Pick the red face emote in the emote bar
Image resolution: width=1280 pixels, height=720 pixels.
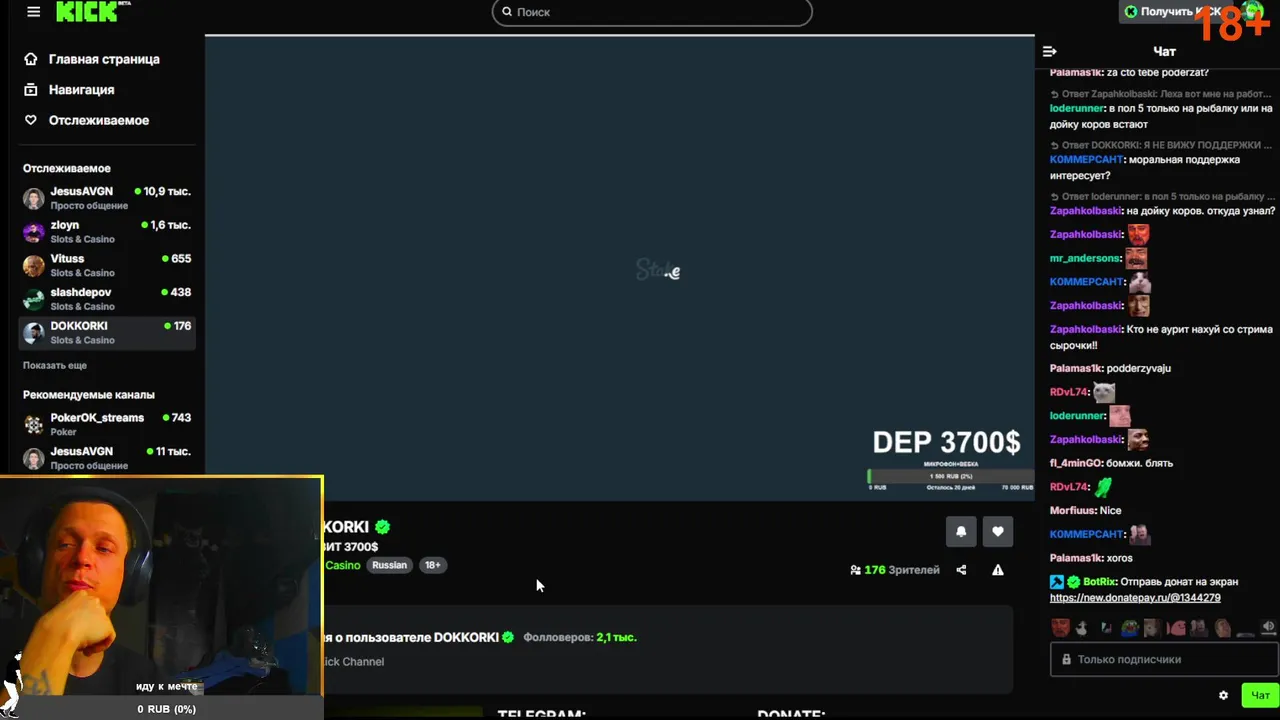(x=1060, y=628)
